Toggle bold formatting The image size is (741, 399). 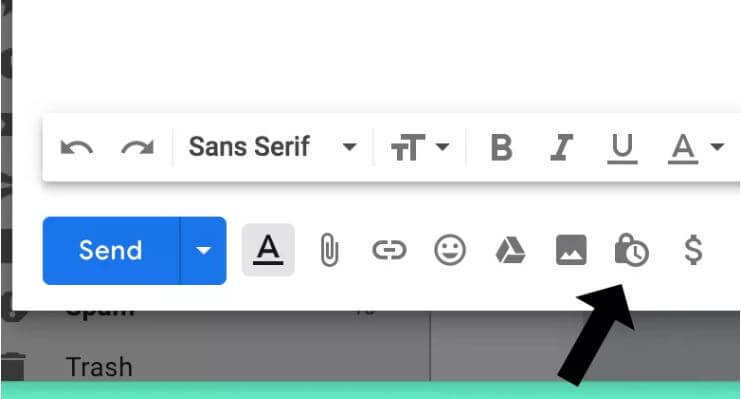501,147
